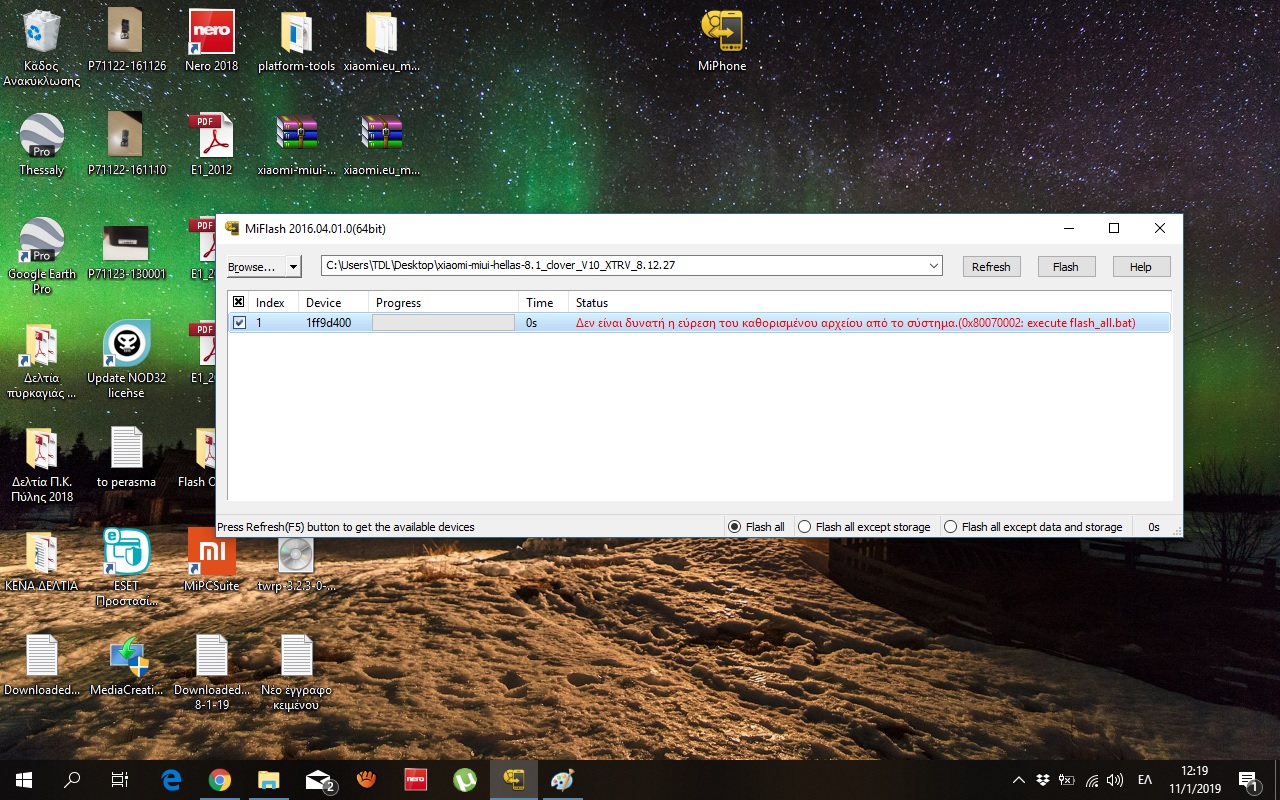Click the Status column header

592,303
